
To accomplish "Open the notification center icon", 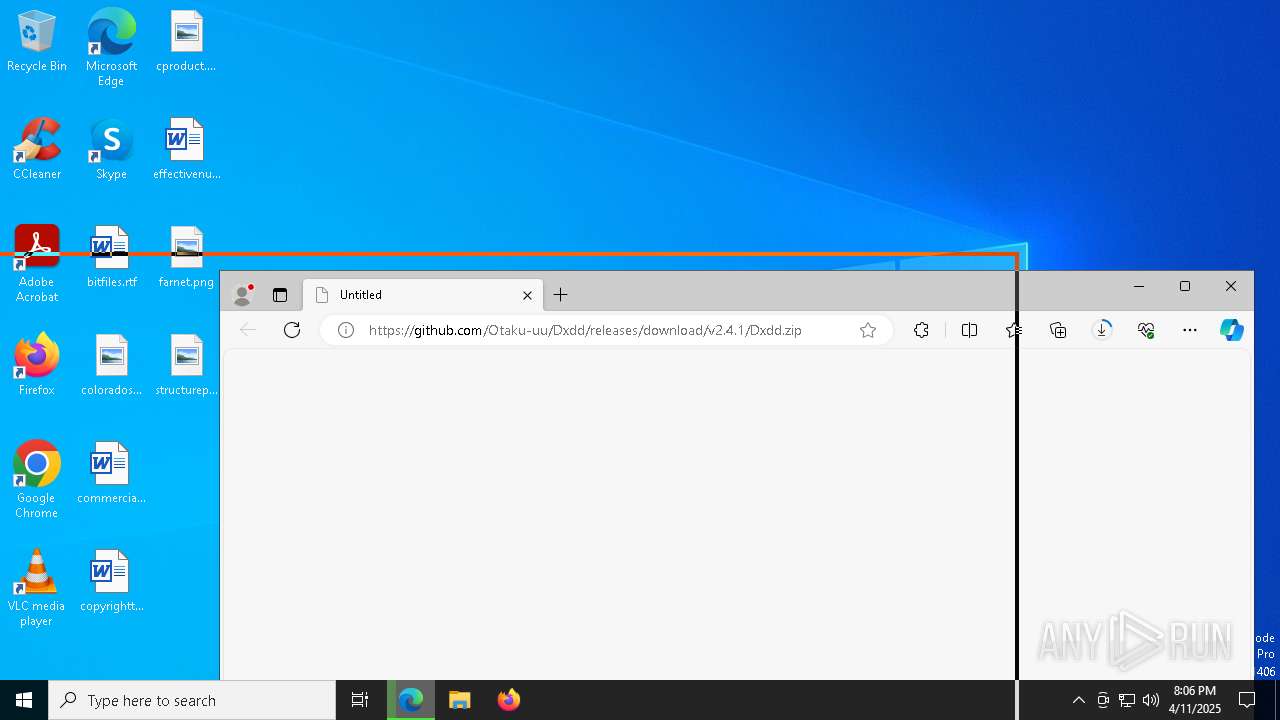I will tap(1247, 700).
